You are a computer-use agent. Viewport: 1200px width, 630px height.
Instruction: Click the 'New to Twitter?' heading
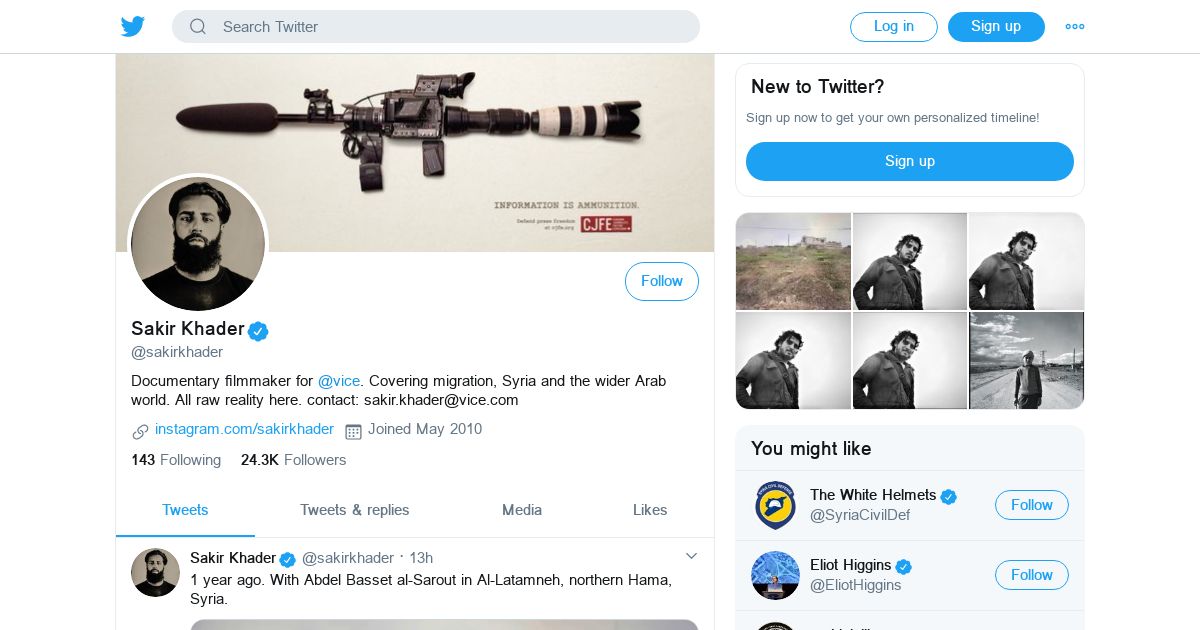point(818,87)
